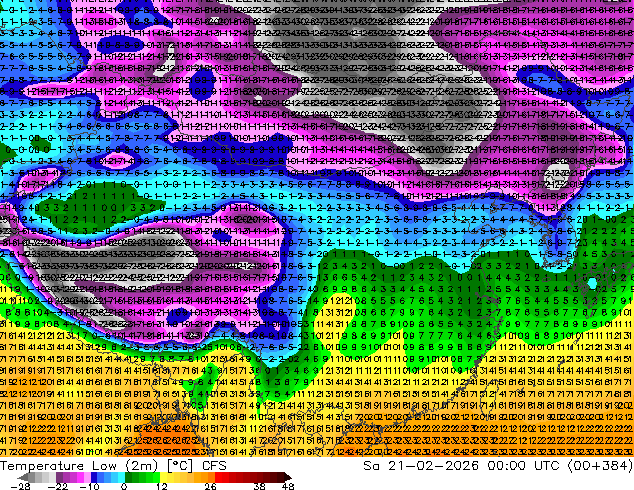Click the right arrow tip of the color bar
Screen dimensions: 634x490
point(289,477)
